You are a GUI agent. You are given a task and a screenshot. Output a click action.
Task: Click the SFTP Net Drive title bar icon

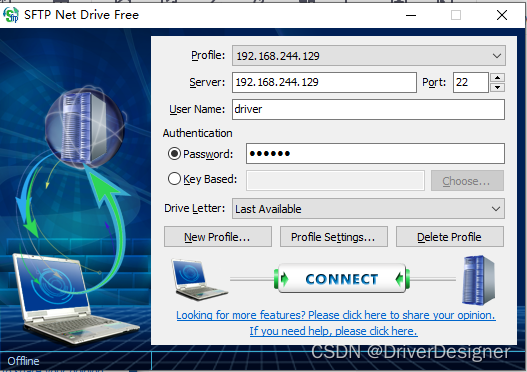click(10, 15)
